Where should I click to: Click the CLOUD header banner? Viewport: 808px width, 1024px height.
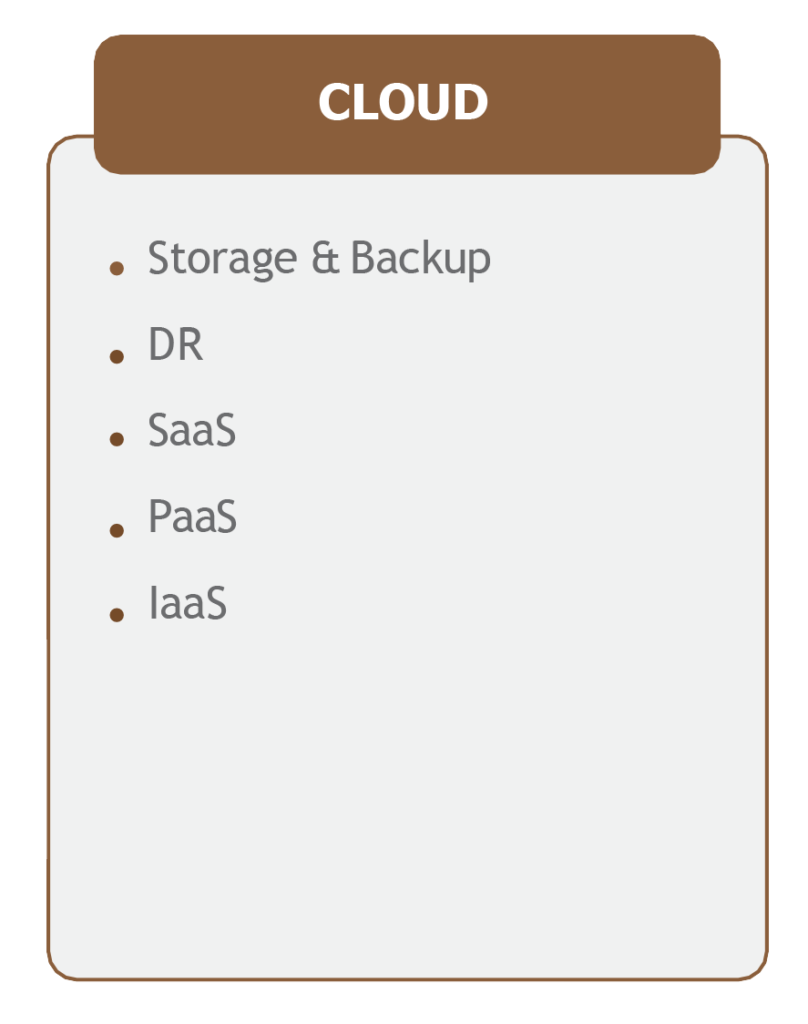tap(407, 104)
